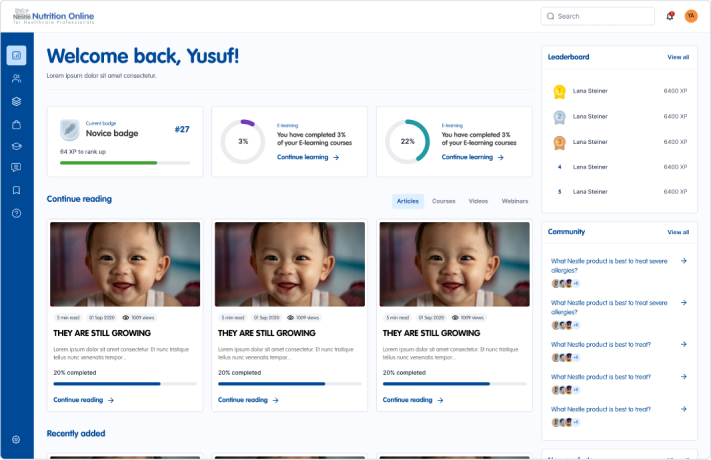This screenshot has width=711, height=460.
Task: Click Continue learning on the 22% card
Action: pos(472,157)
